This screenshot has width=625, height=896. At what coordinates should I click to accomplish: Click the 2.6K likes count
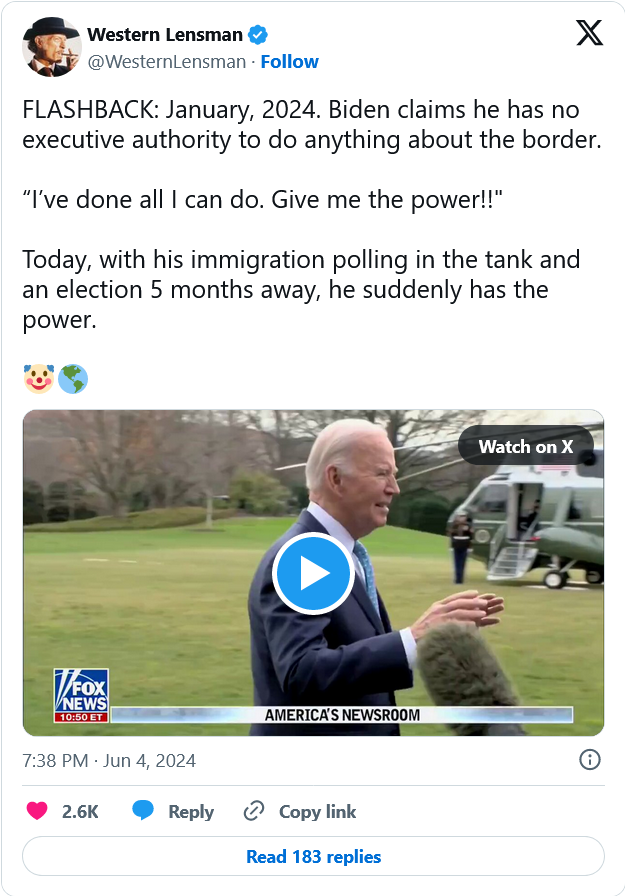tap(81, 811)
